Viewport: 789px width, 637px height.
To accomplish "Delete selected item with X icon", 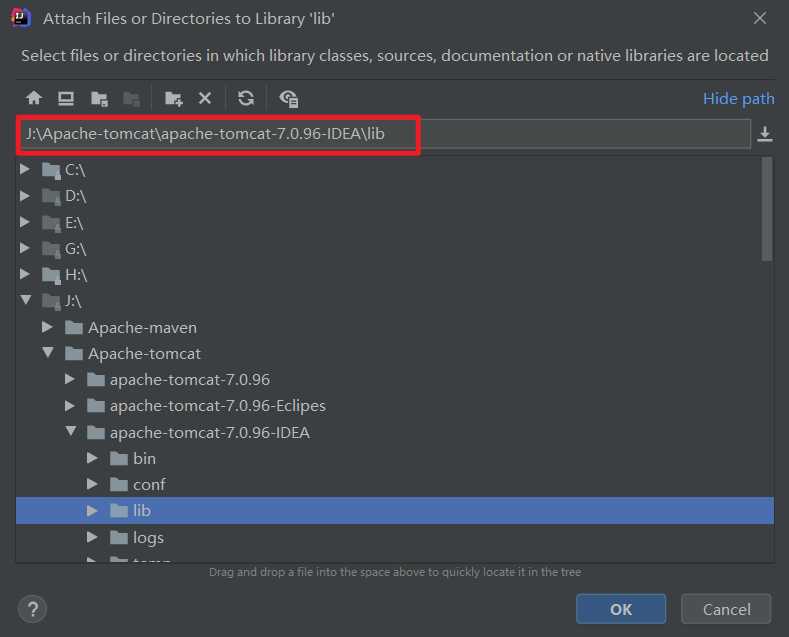I will coord(205,98).
